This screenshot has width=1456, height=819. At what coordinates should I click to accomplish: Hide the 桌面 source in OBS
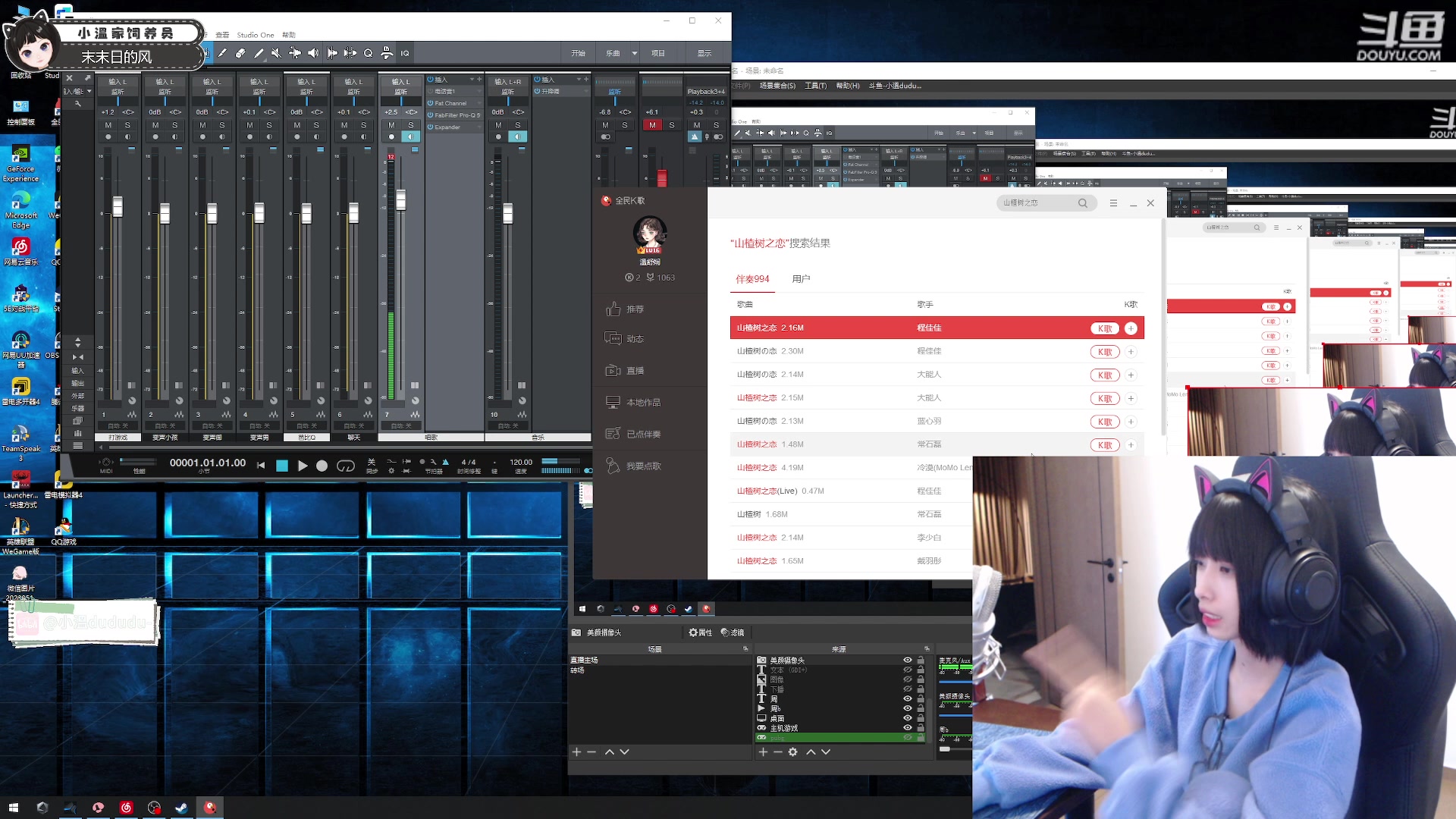(x=908, y=718)
